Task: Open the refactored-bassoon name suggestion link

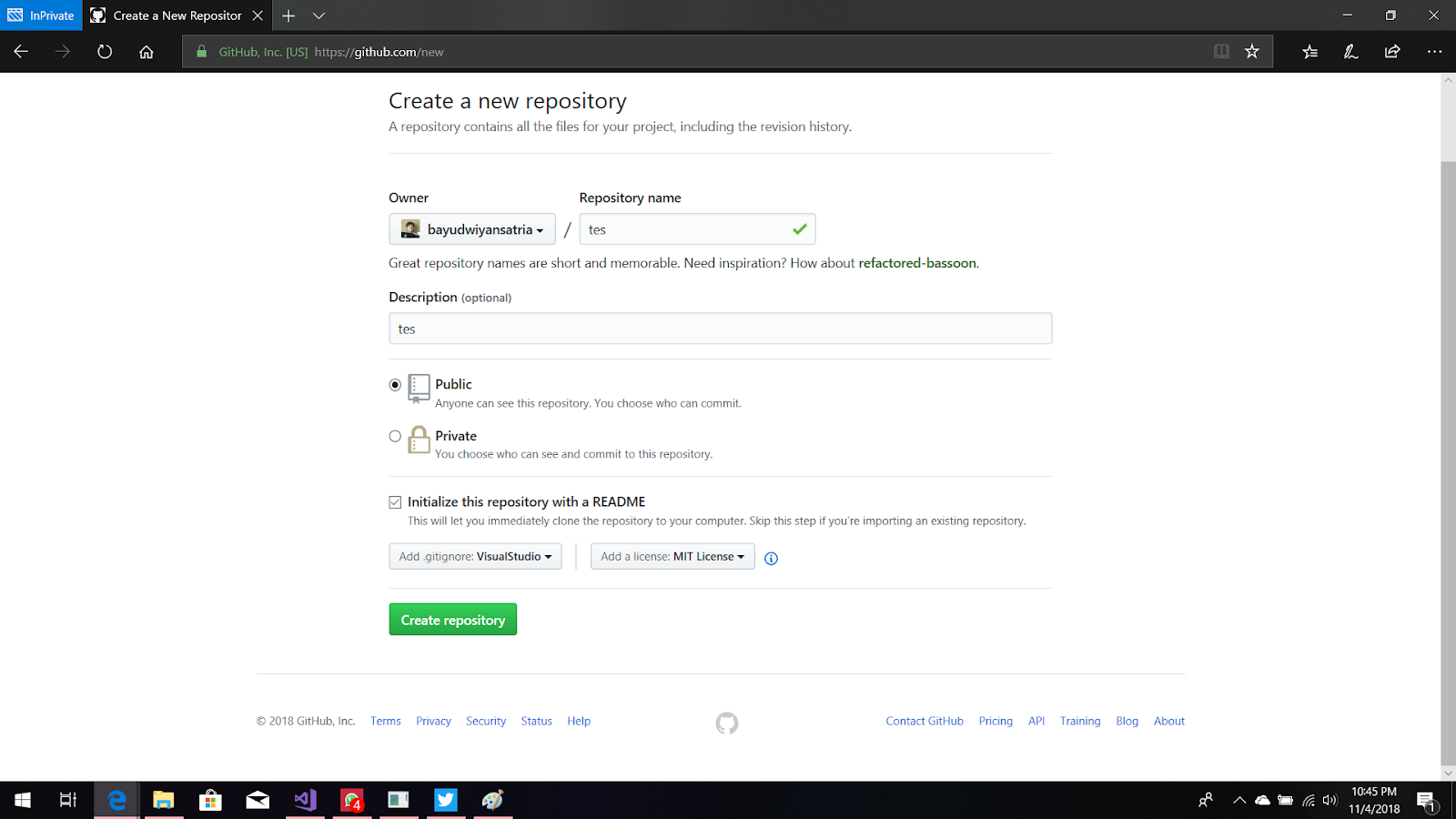Action: (918, 263)
